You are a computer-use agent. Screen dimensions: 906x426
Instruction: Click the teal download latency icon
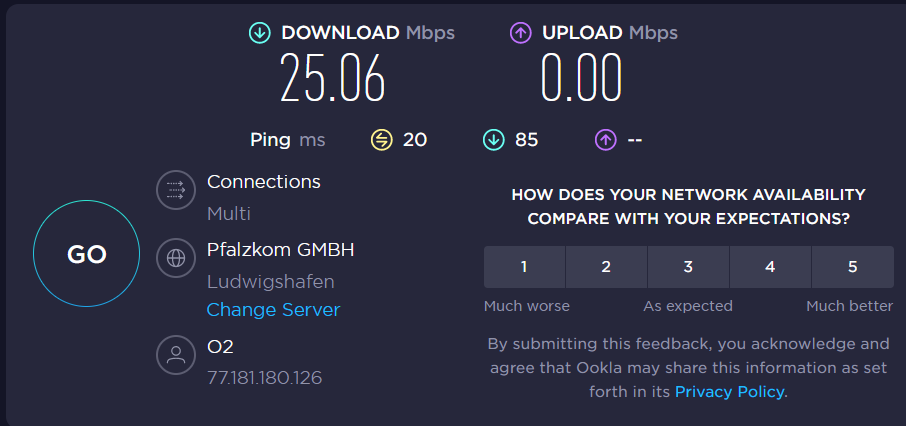(493, 139)
